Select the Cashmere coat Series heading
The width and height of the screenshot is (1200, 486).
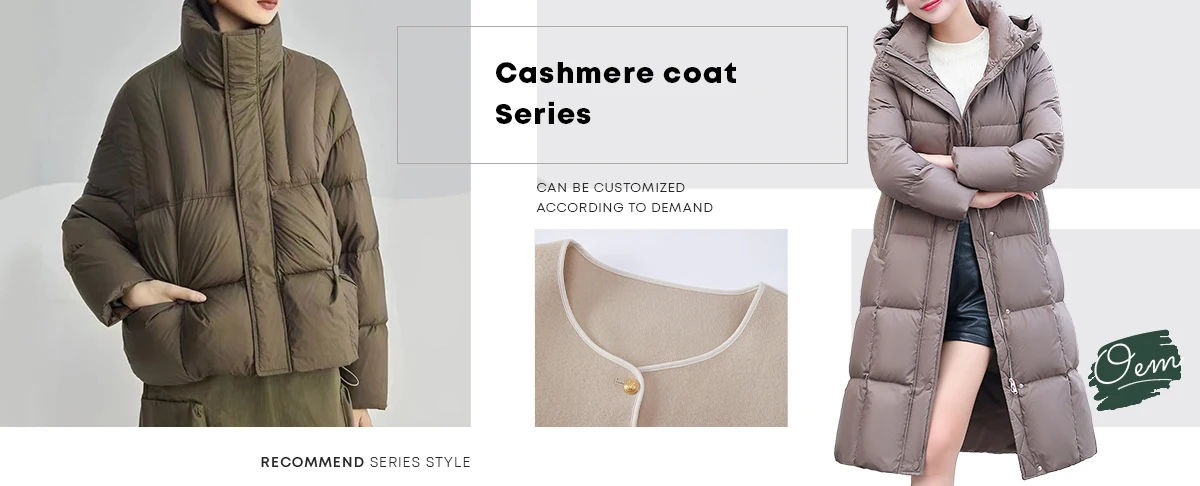616,93
